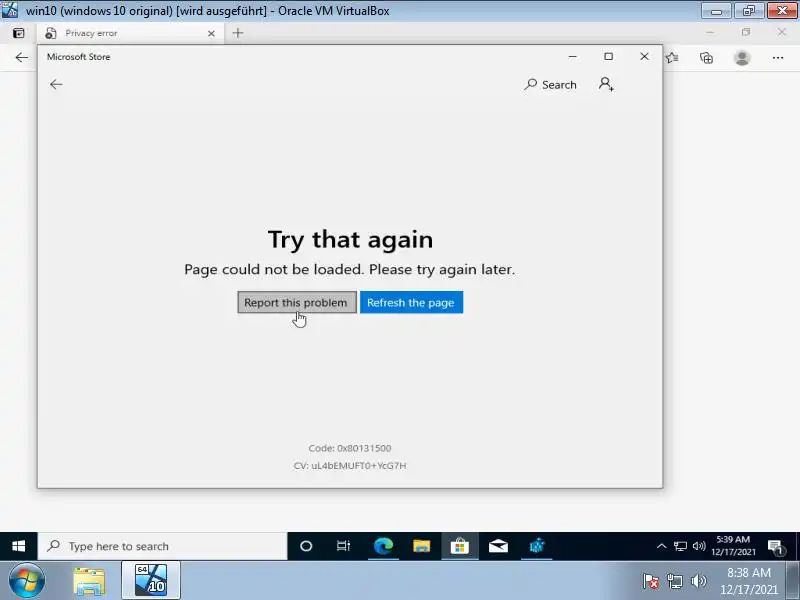The height and width of the screenshot is (600, 800).
Task: Open host Windows Explorer taskbar icon
Action: (89, 581)
